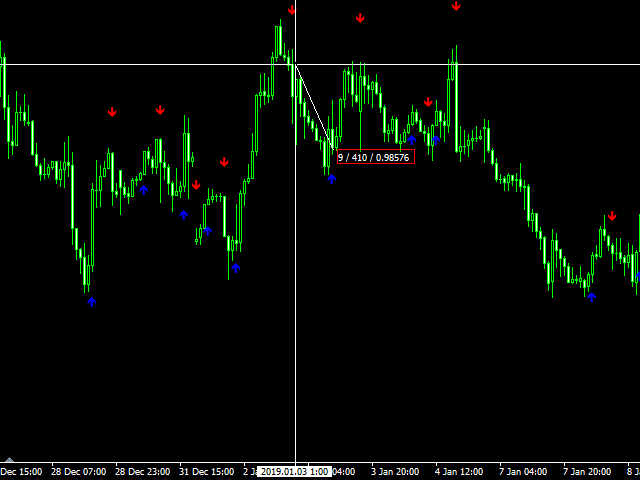Image resolution: width=640 pixels, height=480 pixels.
Task: Click the 31 Dec 15:00 time axis label
Action: (x=207, y=472)
